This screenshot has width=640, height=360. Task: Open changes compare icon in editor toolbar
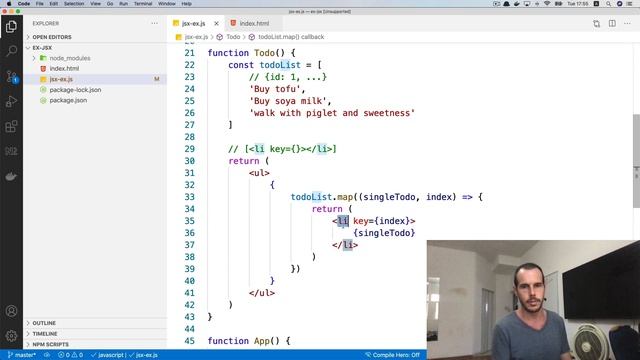click(x=596, y=23)
